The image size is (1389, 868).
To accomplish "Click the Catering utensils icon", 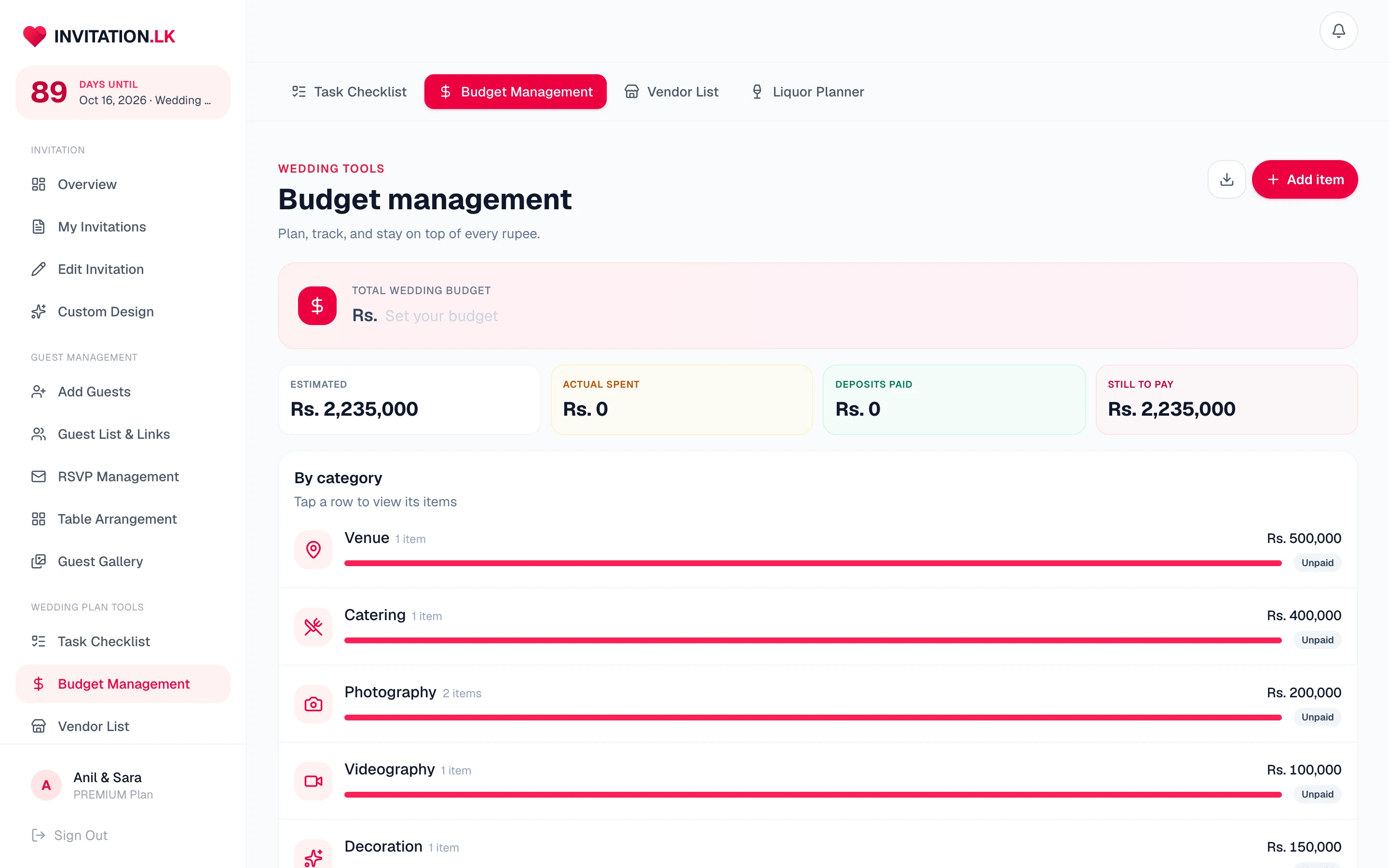I will pos(313,626).
